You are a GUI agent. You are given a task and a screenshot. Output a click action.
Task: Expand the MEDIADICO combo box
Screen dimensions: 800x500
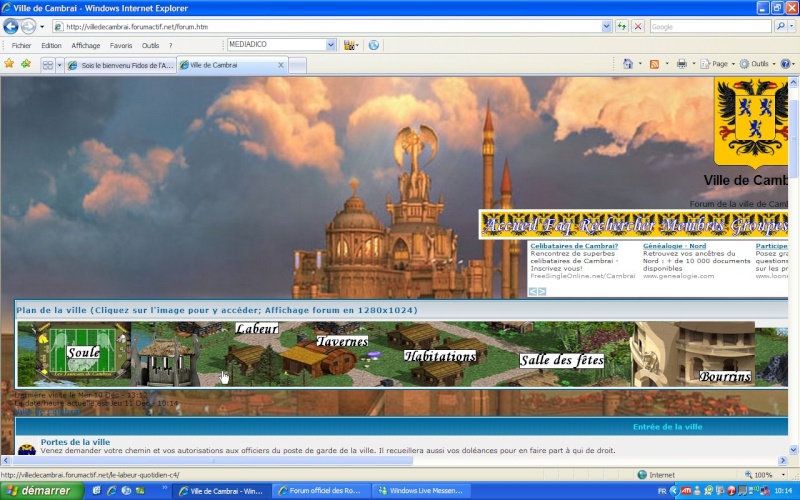coord(331,45)
